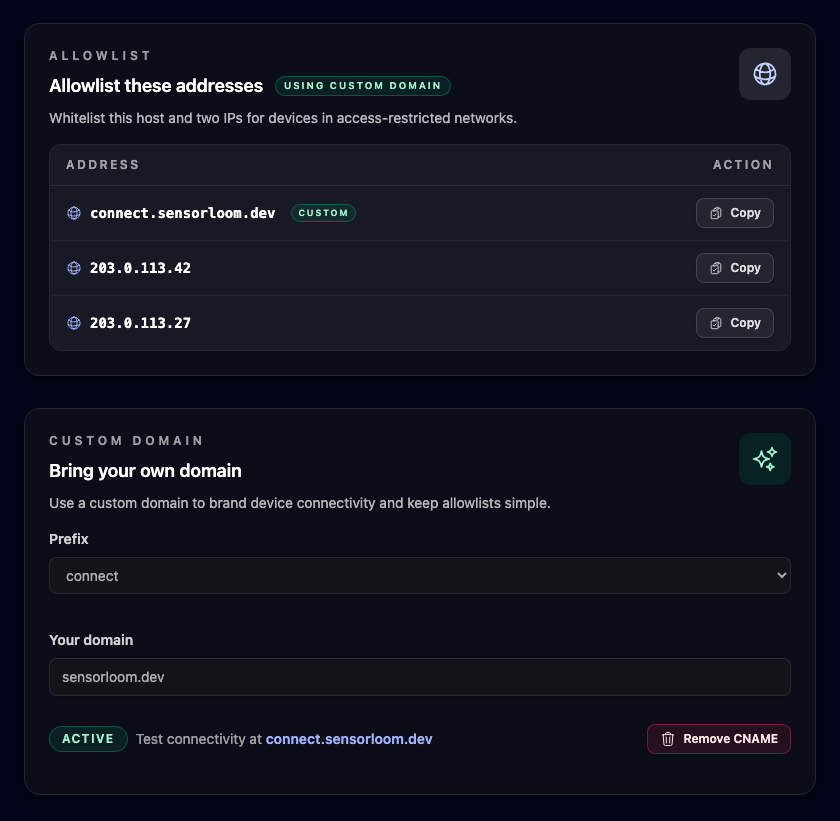840x821 pixels.
Task: Click the globe icon beside connect.sensorloom.dev
Action: [x=73, y=213]
